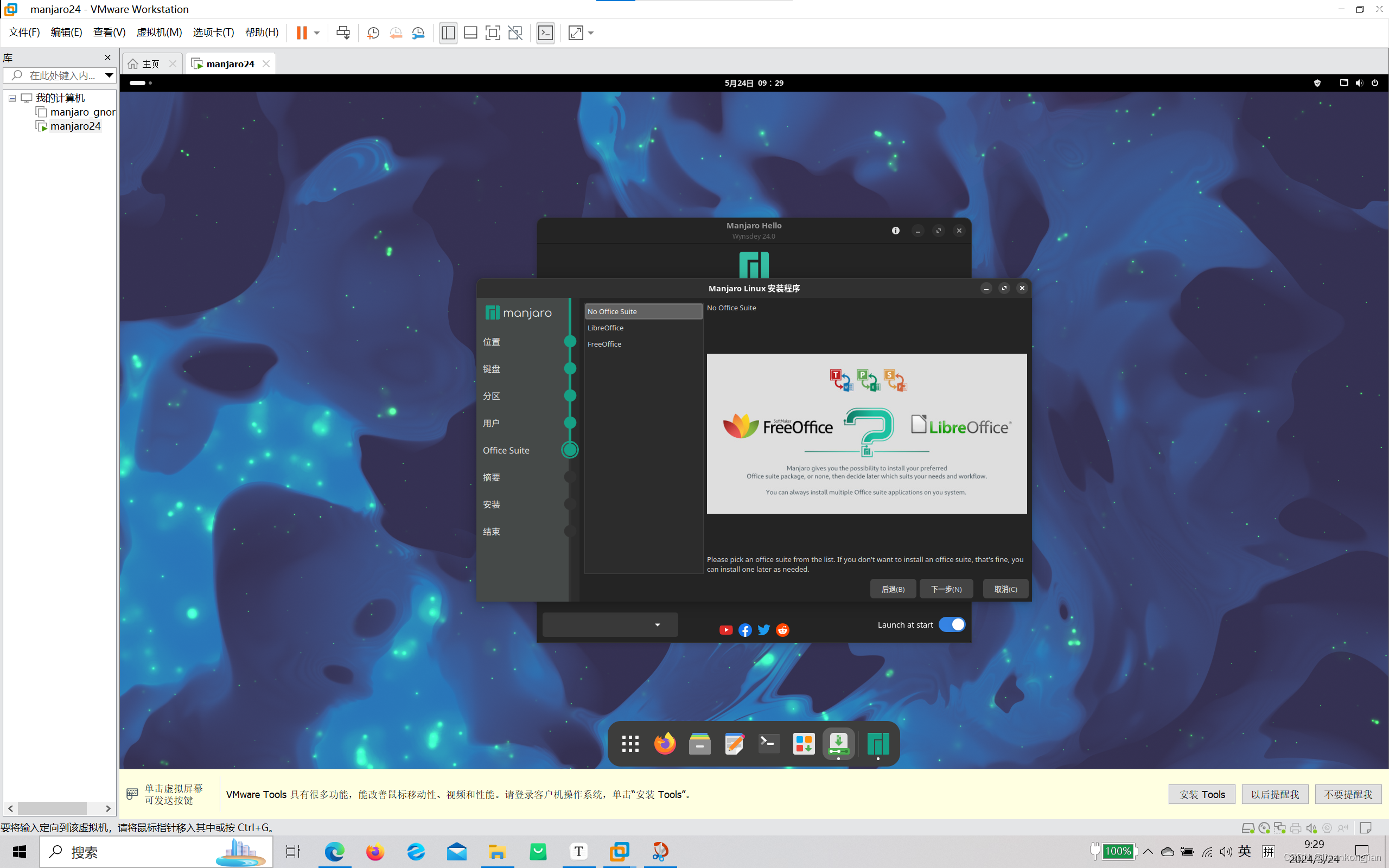Image resolution: width=1389 pixels, height=868 pixels.
Task: Click the GNOME volume icon in top bar
Action: pyautogui.click(x=1359, y=82)
